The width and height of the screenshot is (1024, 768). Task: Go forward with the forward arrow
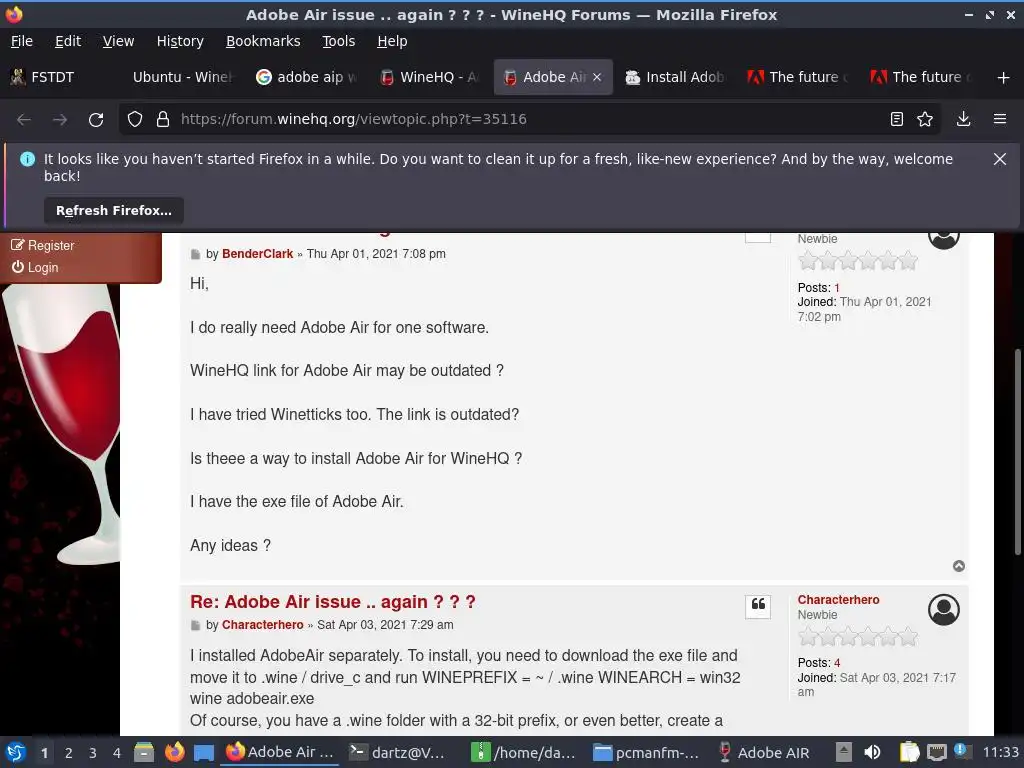tap(59, 119)
